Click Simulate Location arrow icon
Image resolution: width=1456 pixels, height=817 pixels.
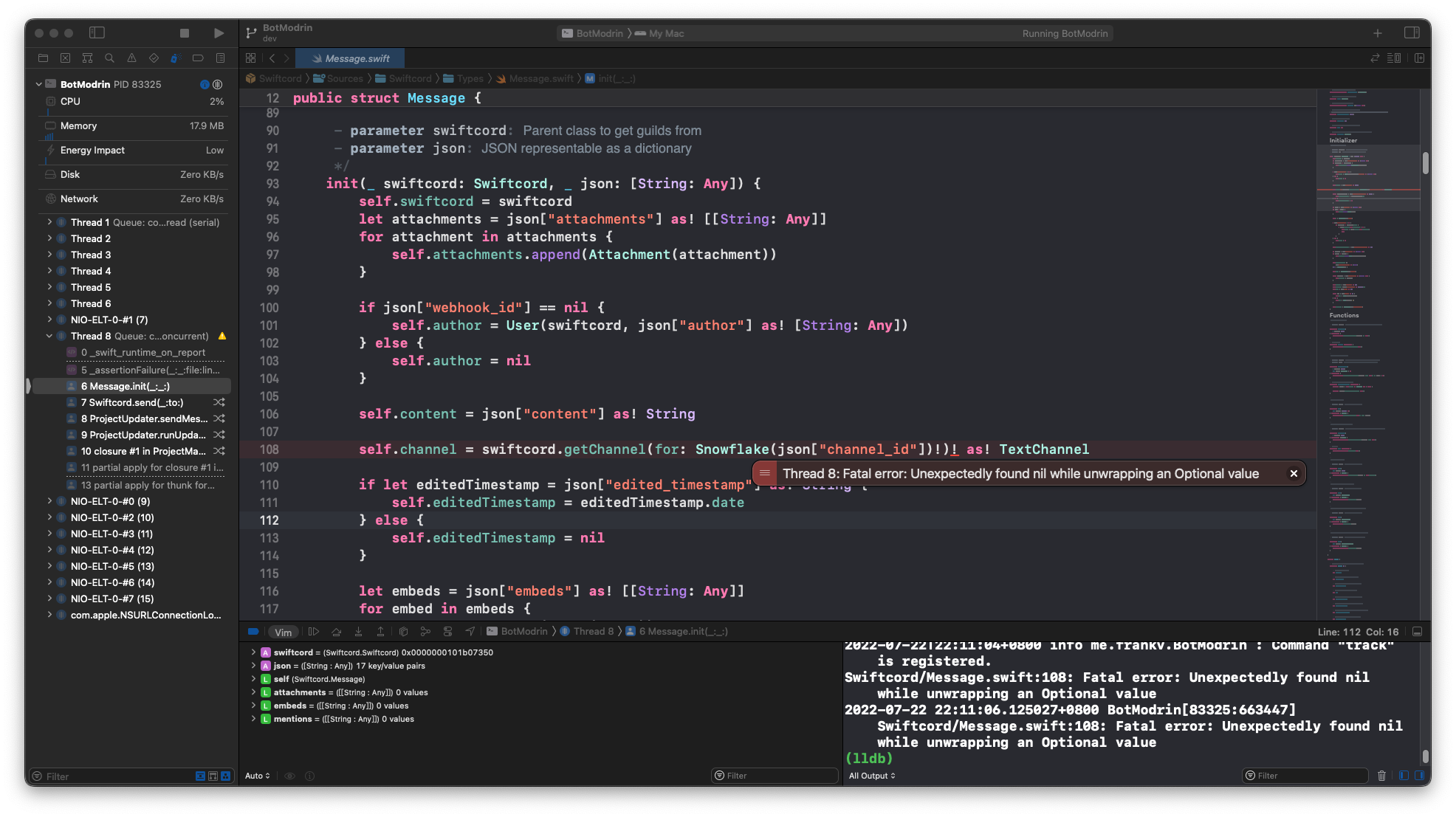coord(470,632)
